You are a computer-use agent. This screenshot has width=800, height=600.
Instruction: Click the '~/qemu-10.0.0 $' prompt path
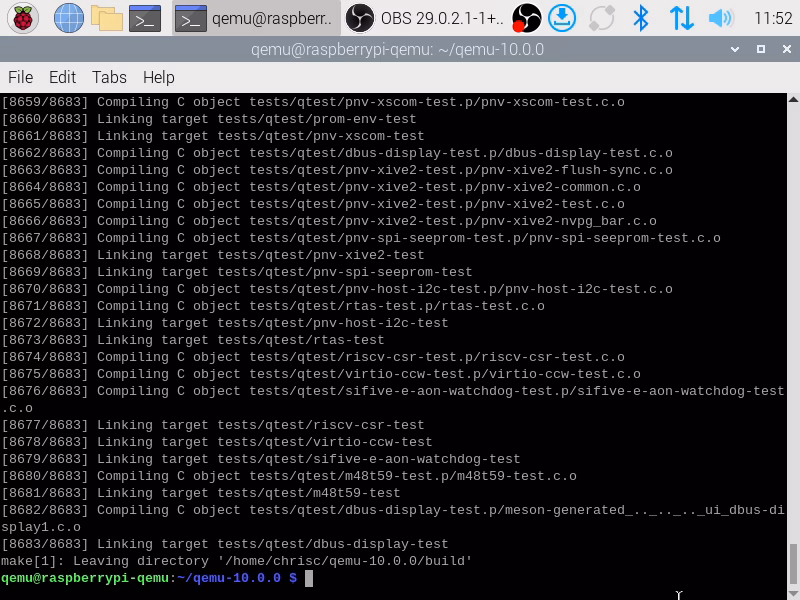(x=237, y=578)
